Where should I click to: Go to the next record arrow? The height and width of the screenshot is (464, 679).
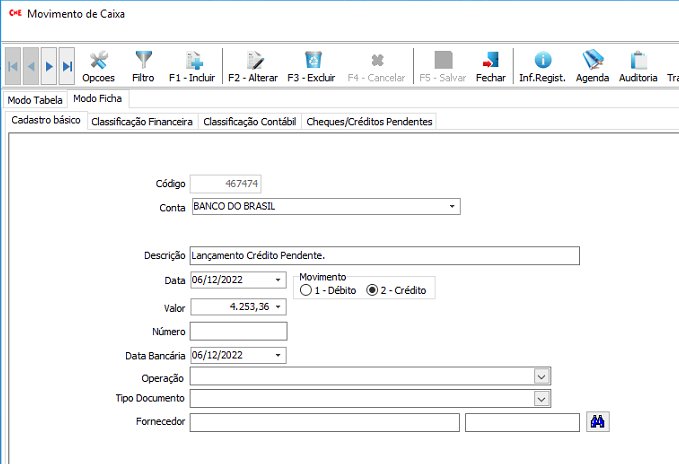tap(49, 66)
